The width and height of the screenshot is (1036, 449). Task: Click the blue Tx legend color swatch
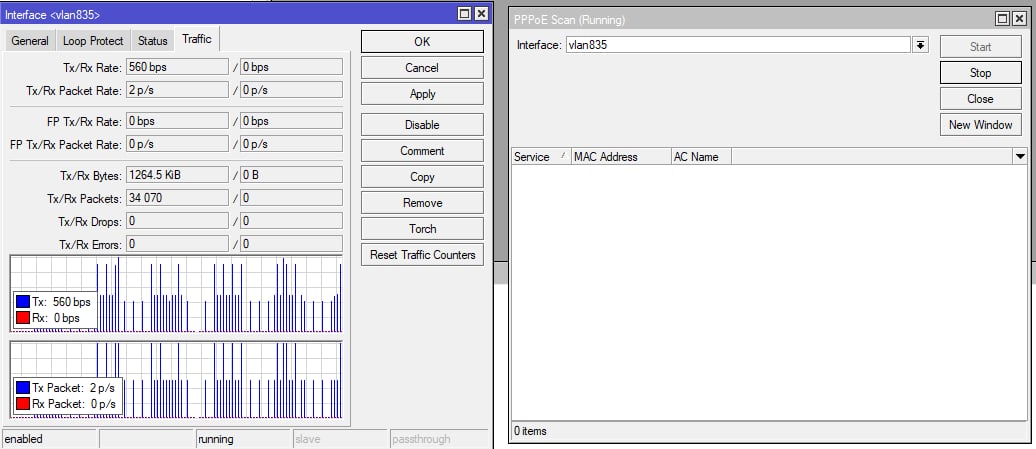coord(23,302)
